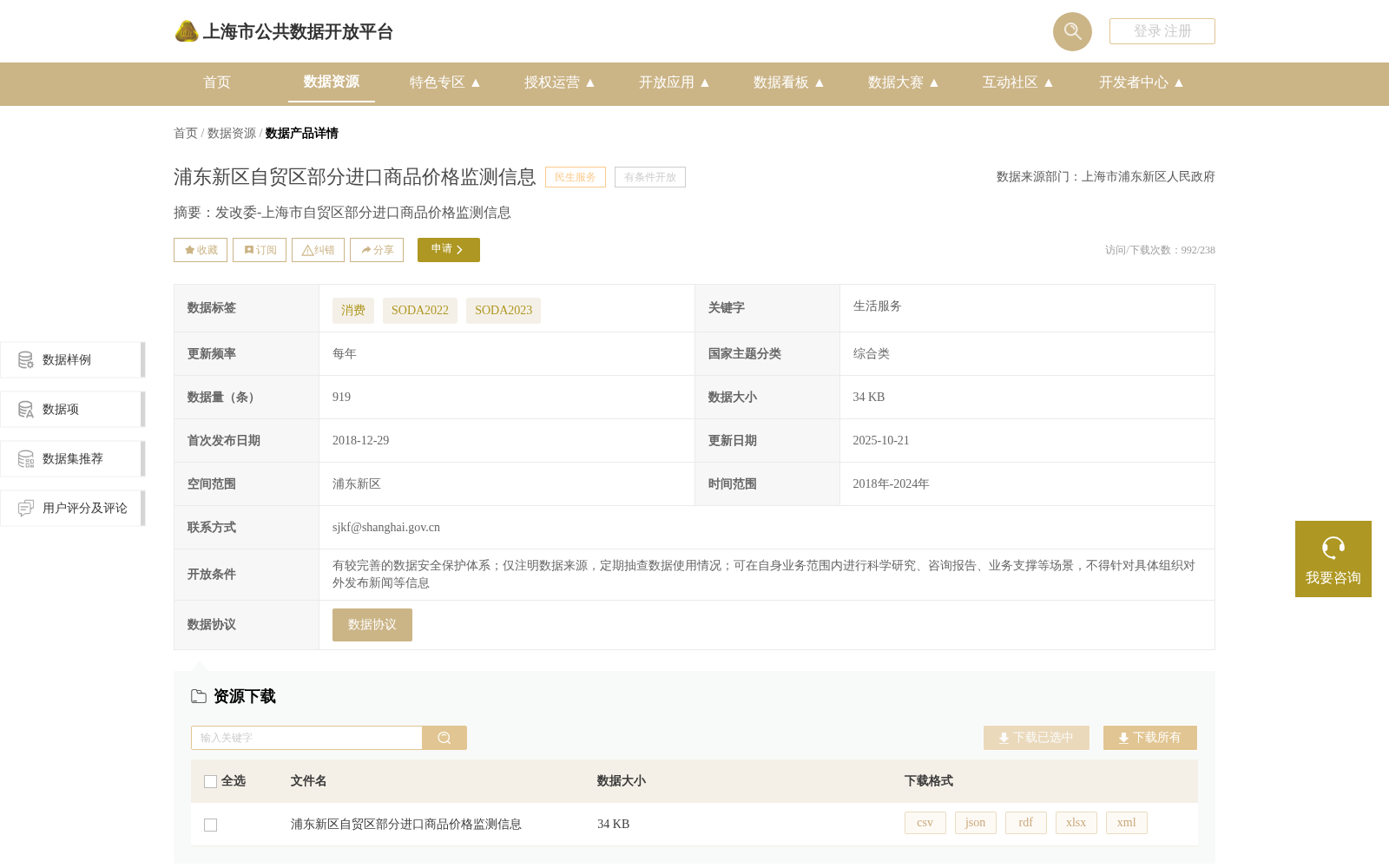The image size is (1389, 868).
Task: Download file in rdf format
Action: click(x=1026, y=823)
